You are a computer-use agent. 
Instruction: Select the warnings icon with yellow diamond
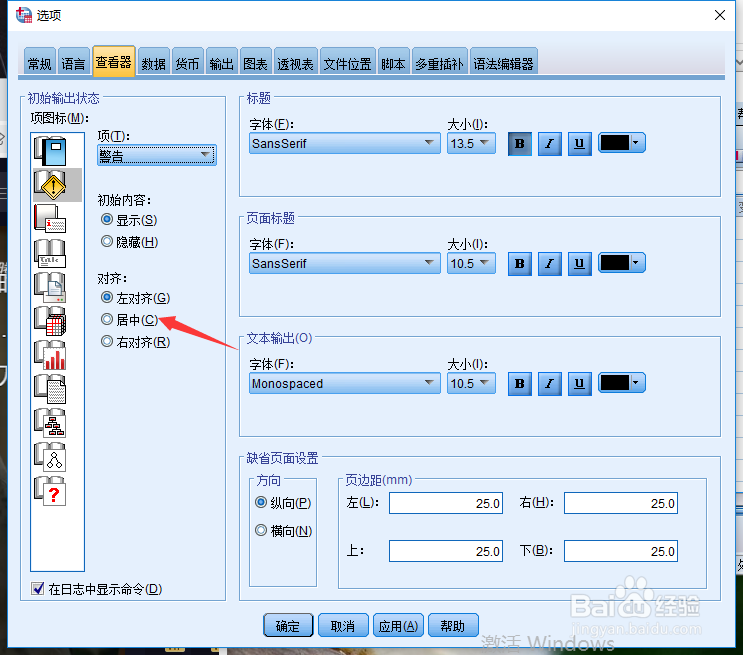(x=51, y=185)
